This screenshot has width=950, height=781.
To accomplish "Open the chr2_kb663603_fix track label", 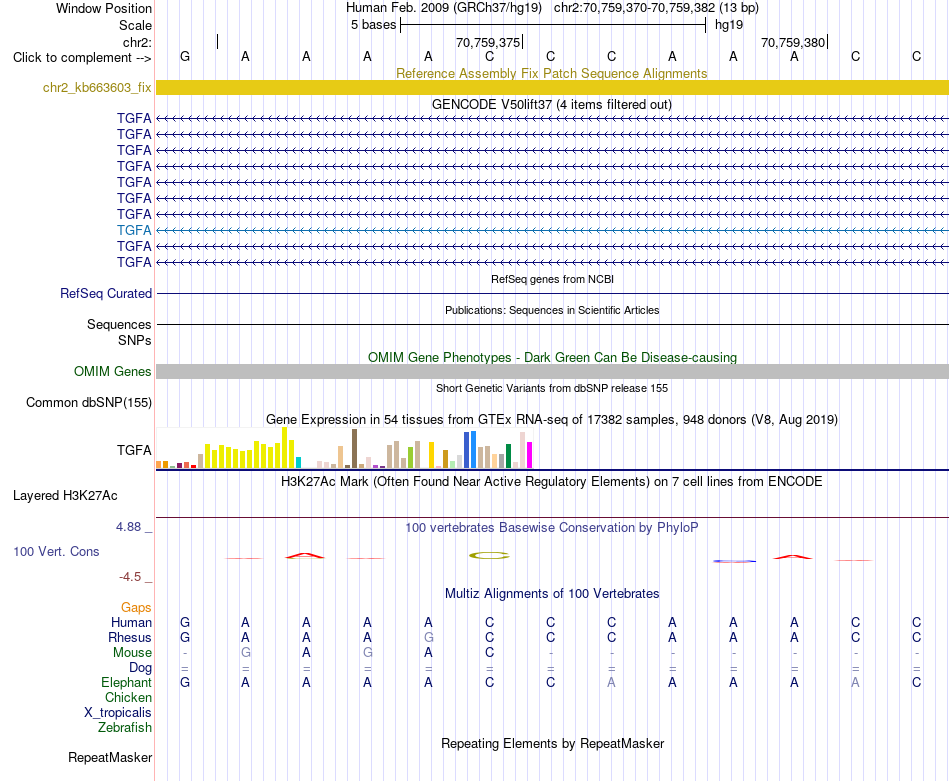I will (97, 87).
